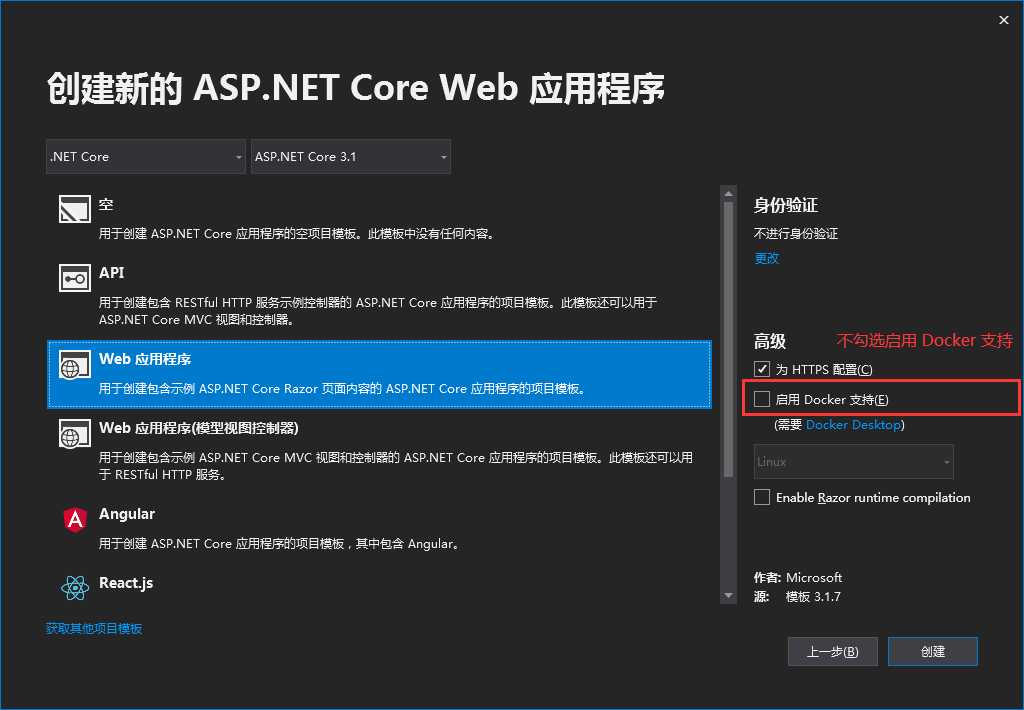Select the React.js template title
The width and height of the screenshot is (1024, 710).
126,583
